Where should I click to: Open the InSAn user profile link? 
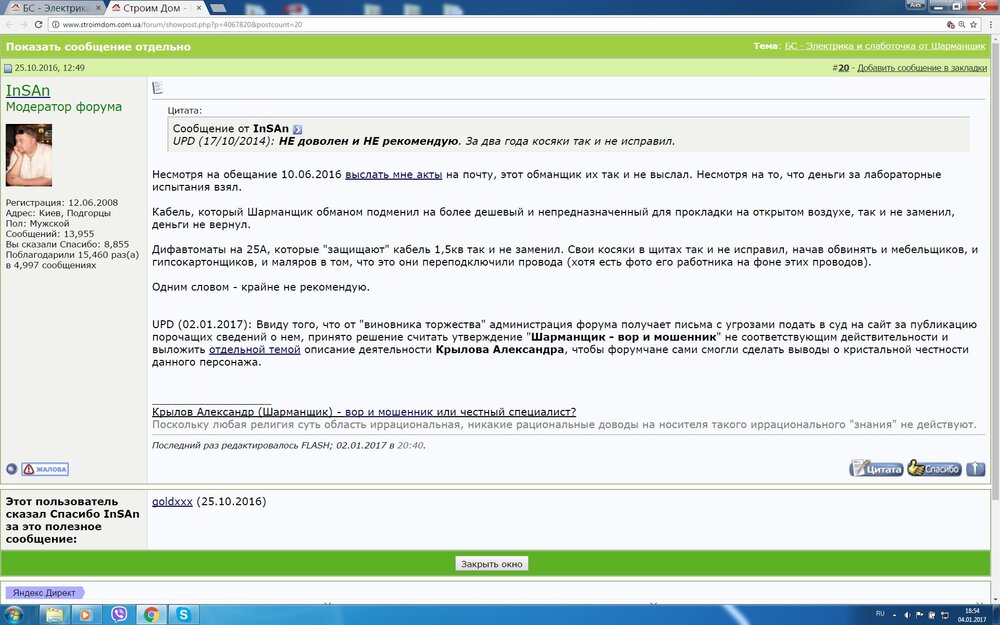coord(27,91)
